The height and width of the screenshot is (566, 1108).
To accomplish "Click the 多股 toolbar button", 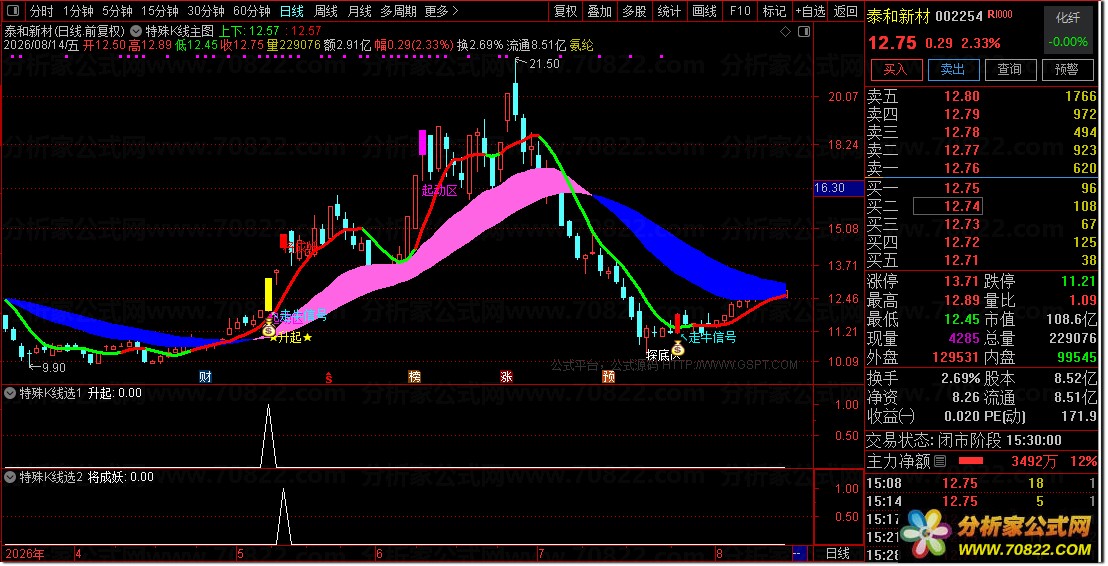I will [634, 11].
